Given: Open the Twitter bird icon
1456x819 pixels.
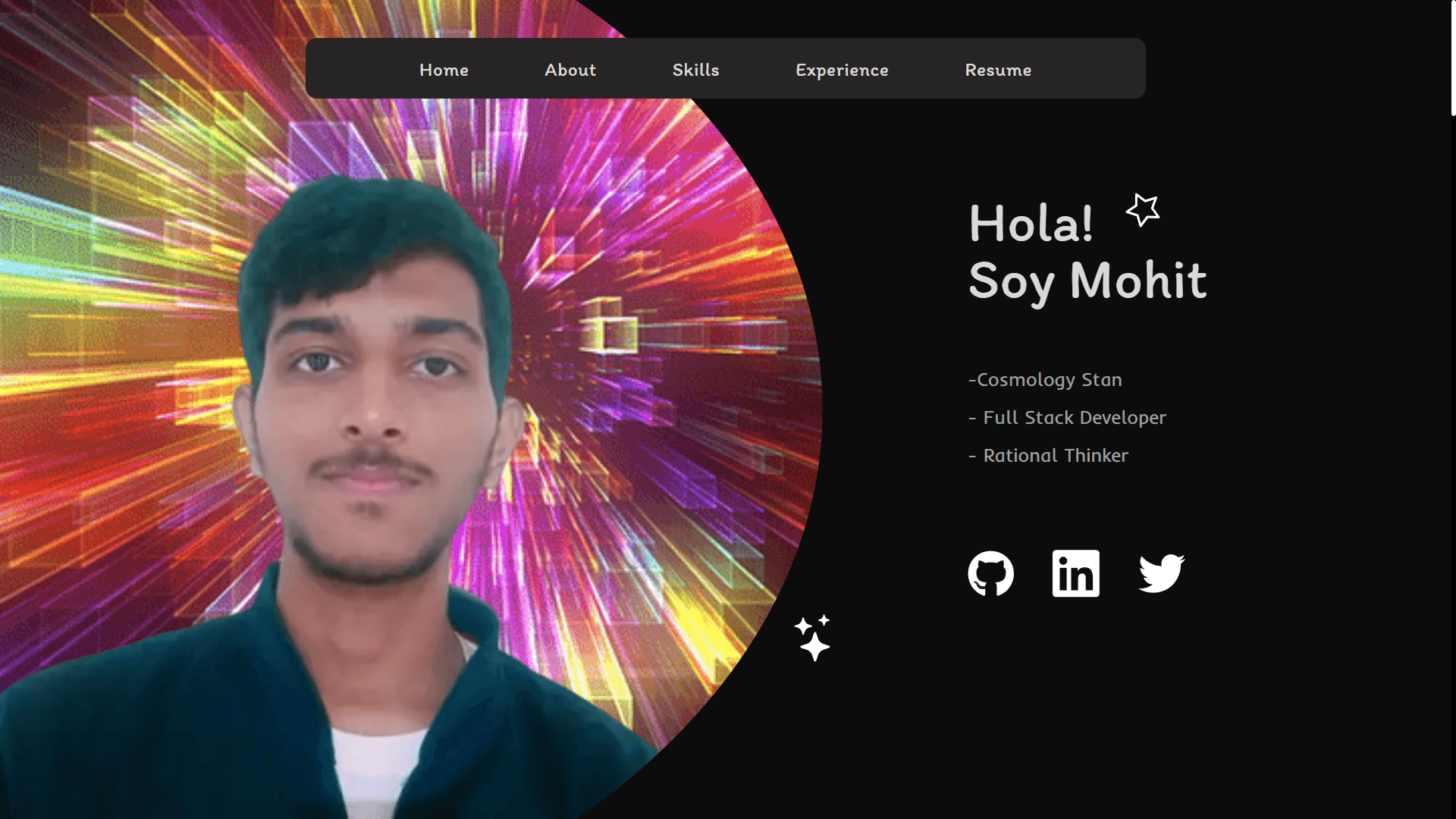Looking at the screenshot, I should coord(1161,573).
